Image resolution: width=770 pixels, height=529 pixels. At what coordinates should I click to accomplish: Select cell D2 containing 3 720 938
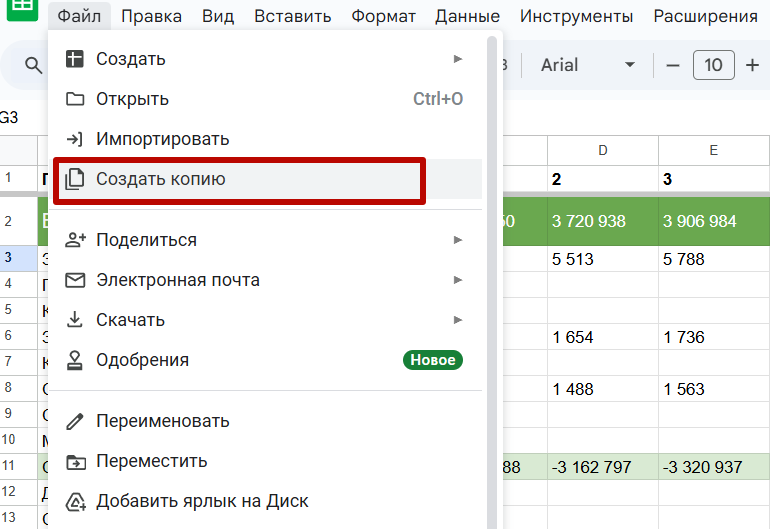point(602,221)
